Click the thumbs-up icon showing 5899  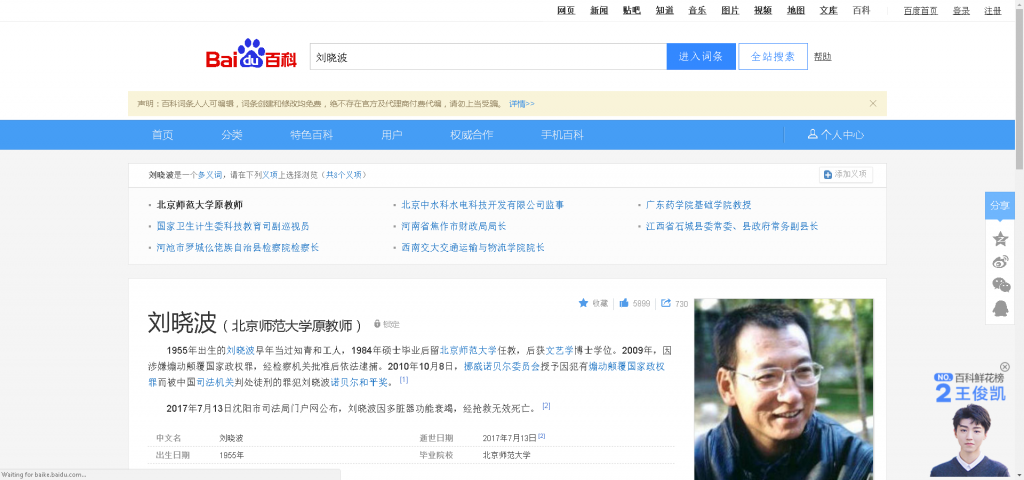(x=624, y=303)
